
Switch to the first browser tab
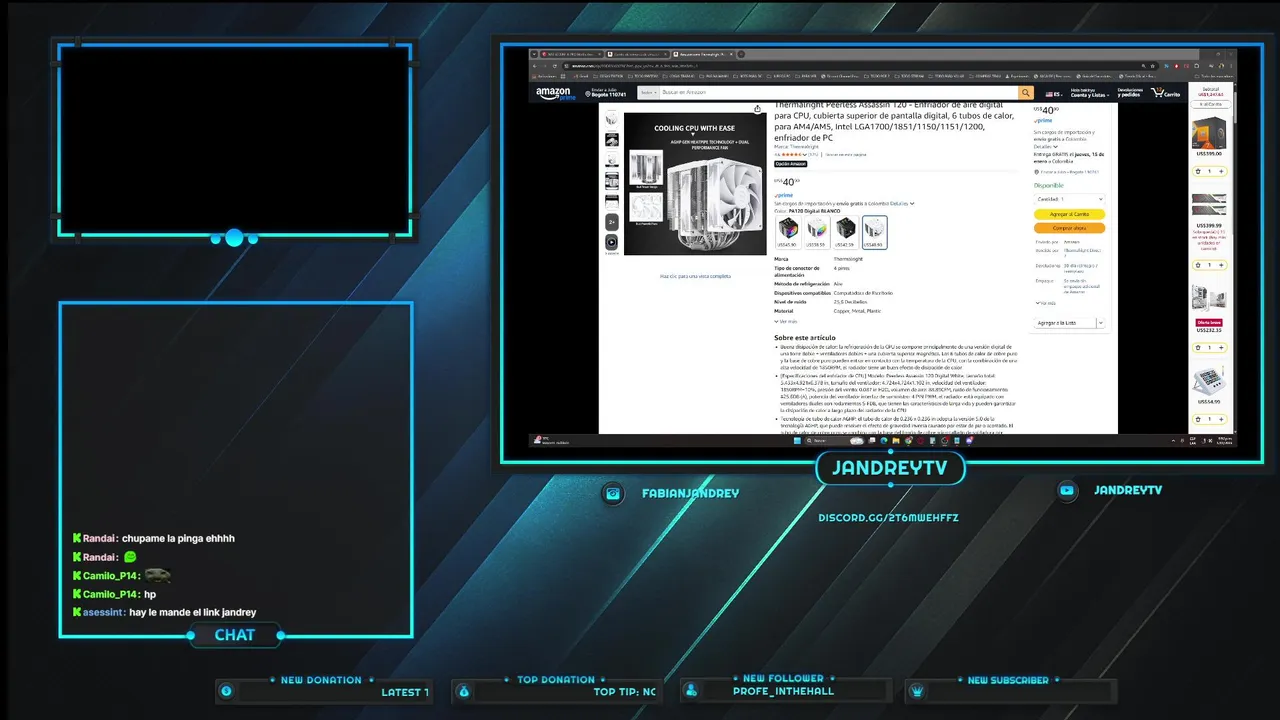coord(572,54)
